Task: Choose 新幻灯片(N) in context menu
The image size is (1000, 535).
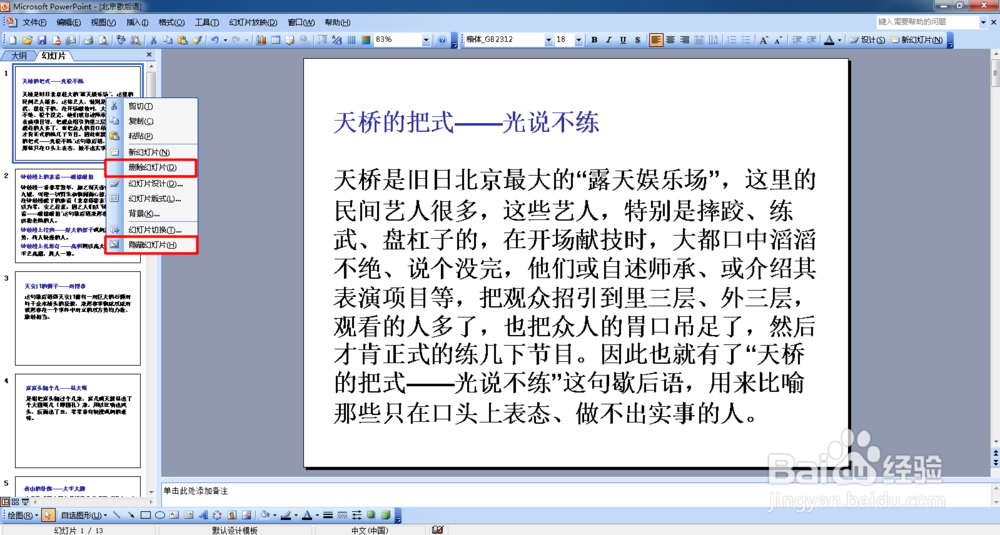Action: (151, 152)
